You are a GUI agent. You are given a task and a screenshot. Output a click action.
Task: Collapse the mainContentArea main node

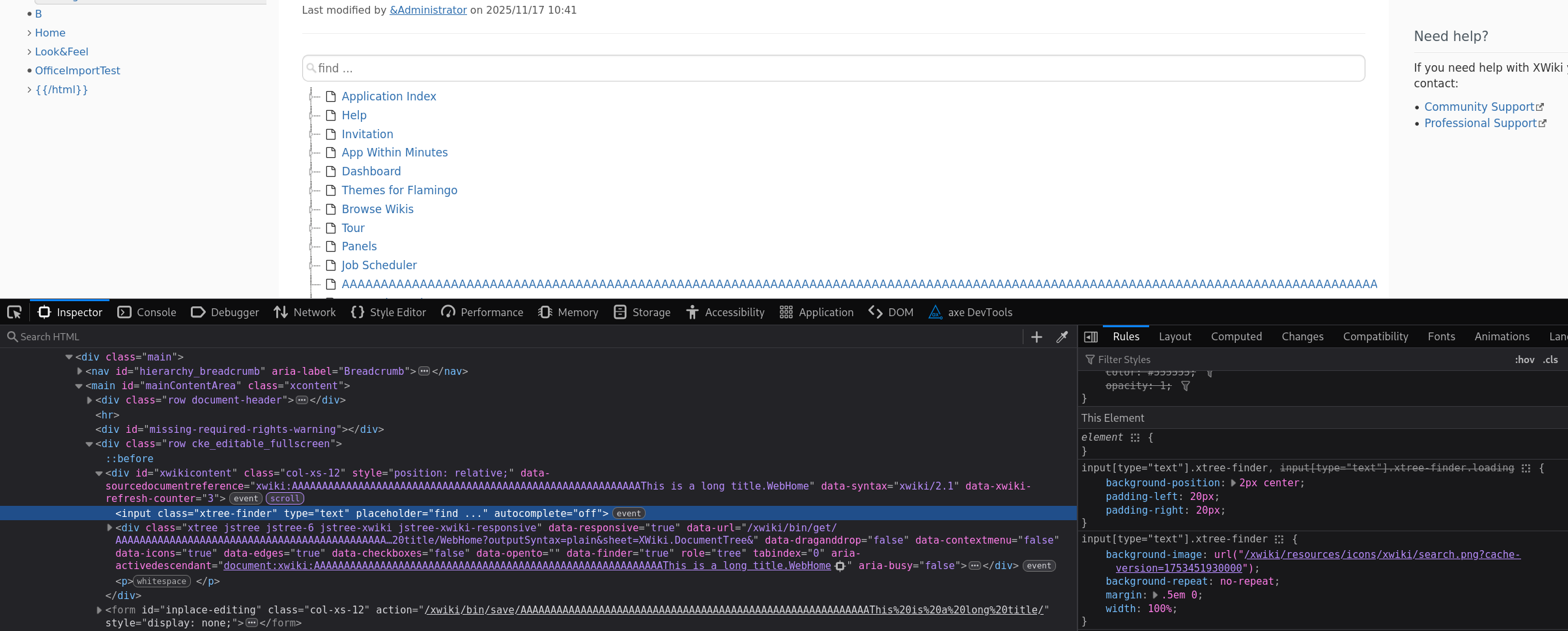pos(79,386)
